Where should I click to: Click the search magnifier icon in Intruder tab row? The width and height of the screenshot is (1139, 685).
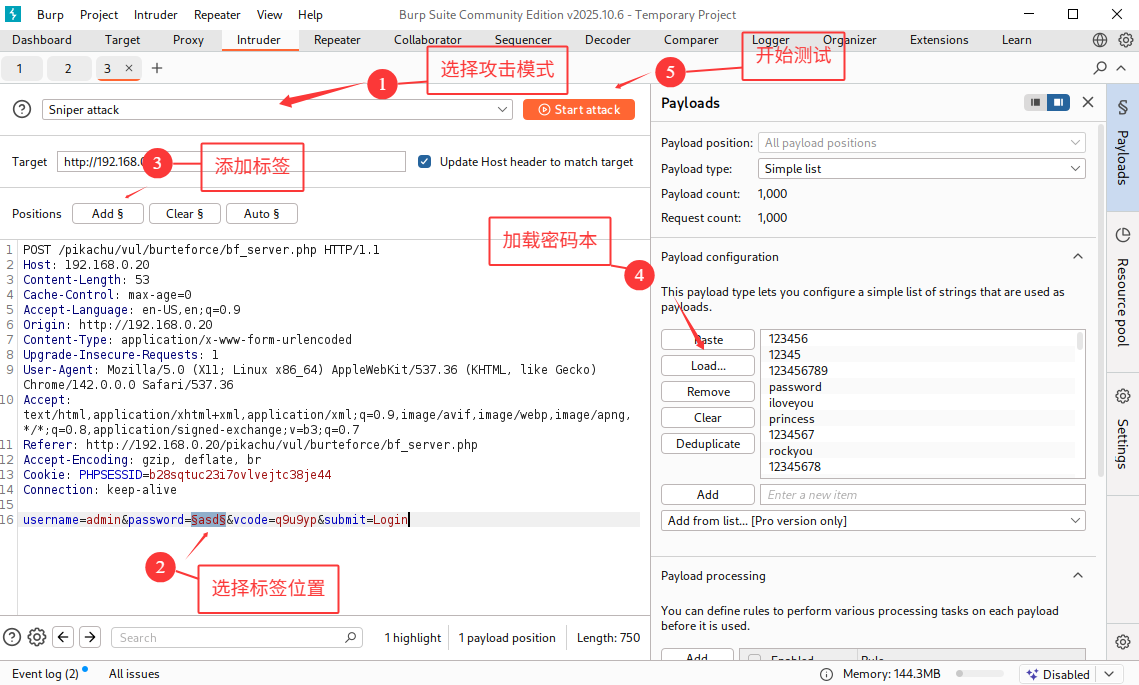pos(1100,68)
